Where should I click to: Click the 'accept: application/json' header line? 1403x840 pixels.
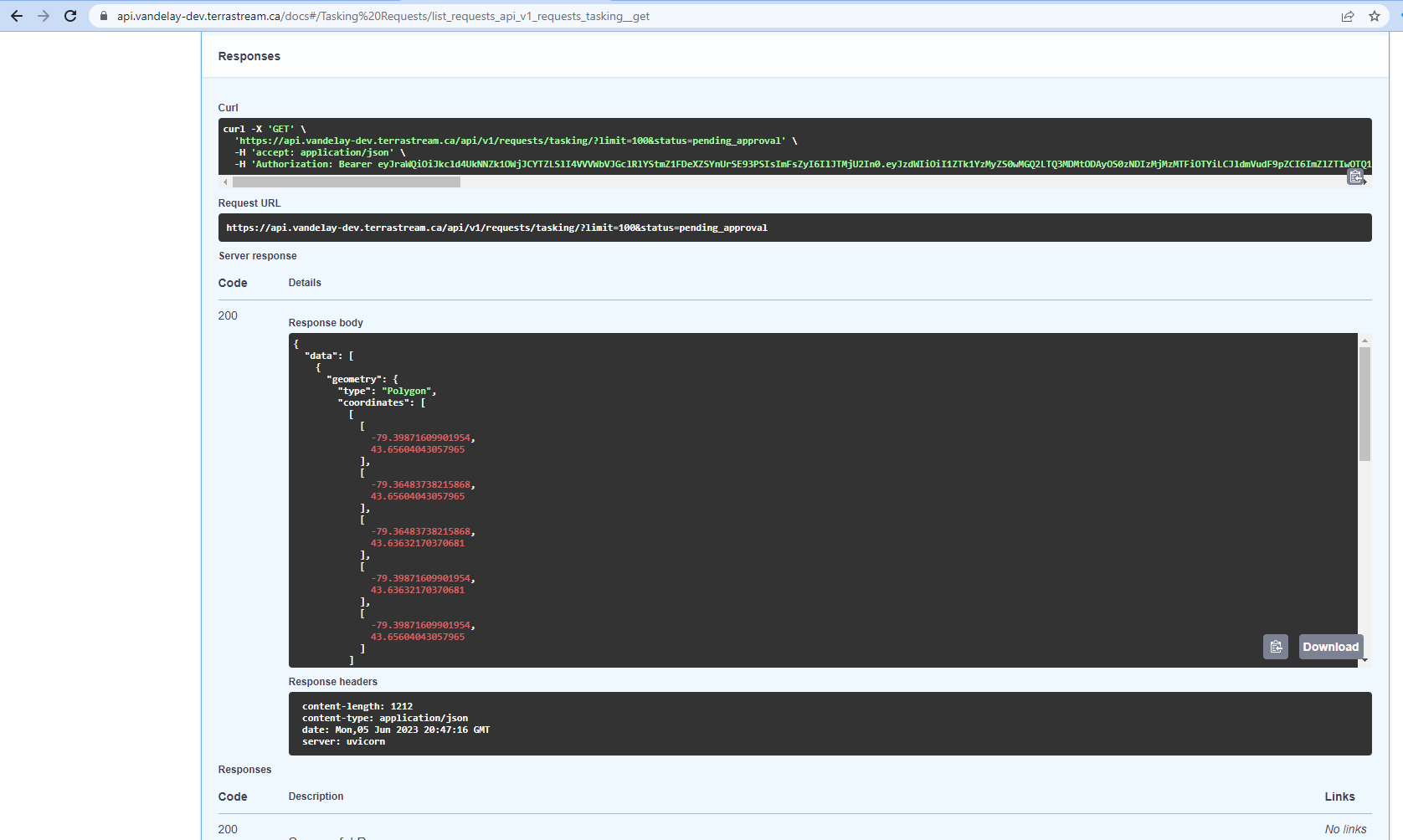(x=320, y=152)
